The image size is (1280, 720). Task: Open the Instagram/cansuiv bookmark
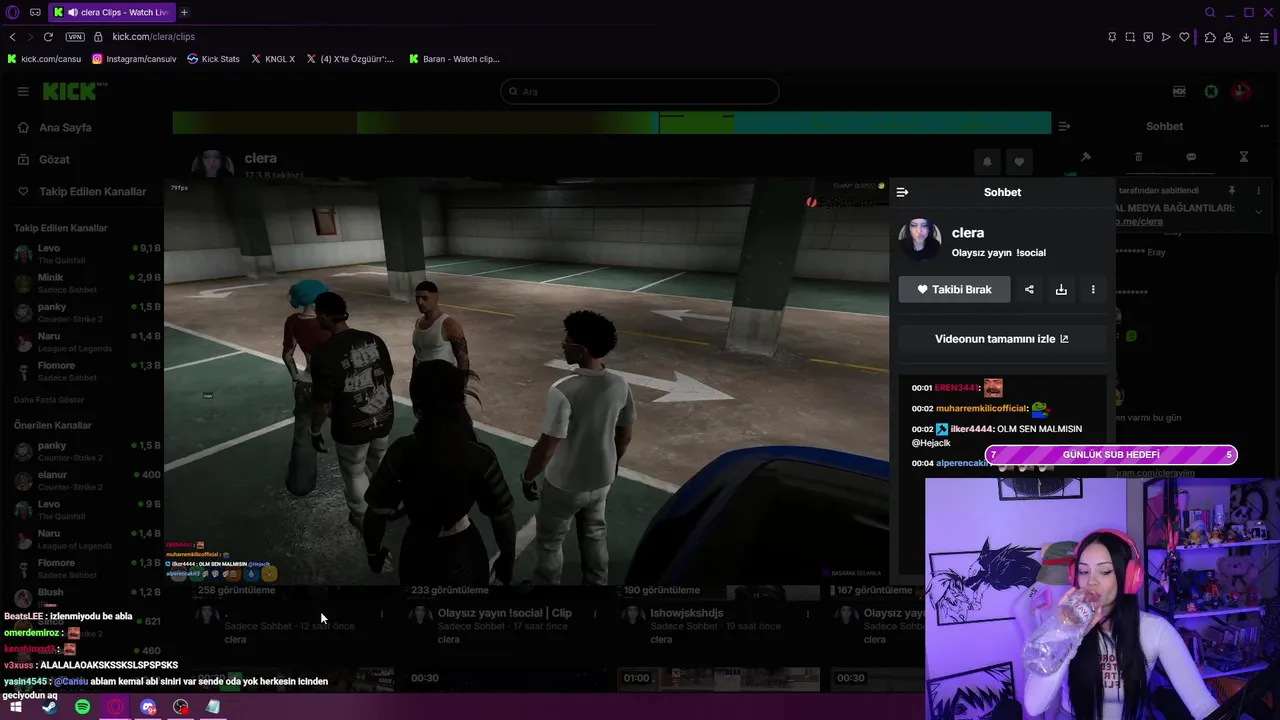pyautogui.click(x=134, y=59)
